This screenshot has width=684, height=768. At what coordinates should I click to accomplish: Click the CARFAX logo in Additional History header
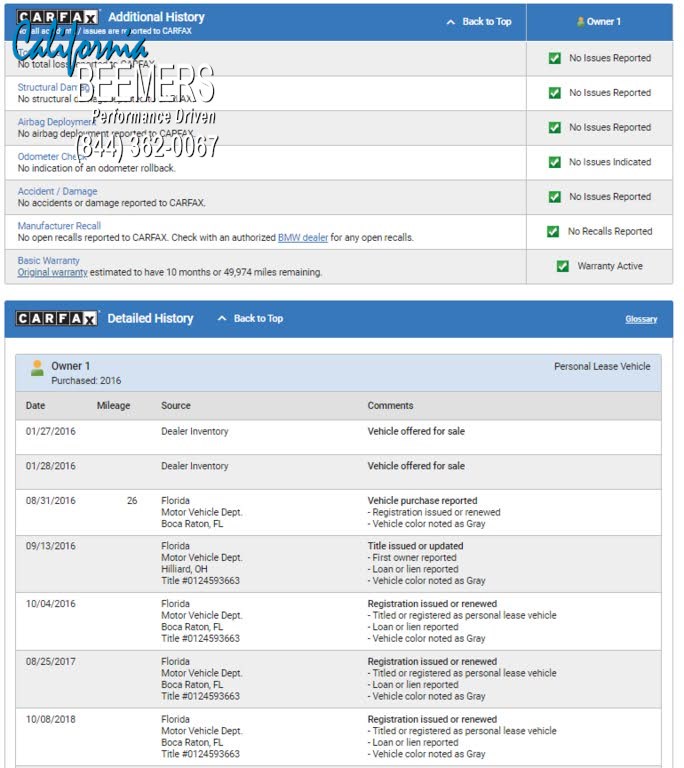57,17
